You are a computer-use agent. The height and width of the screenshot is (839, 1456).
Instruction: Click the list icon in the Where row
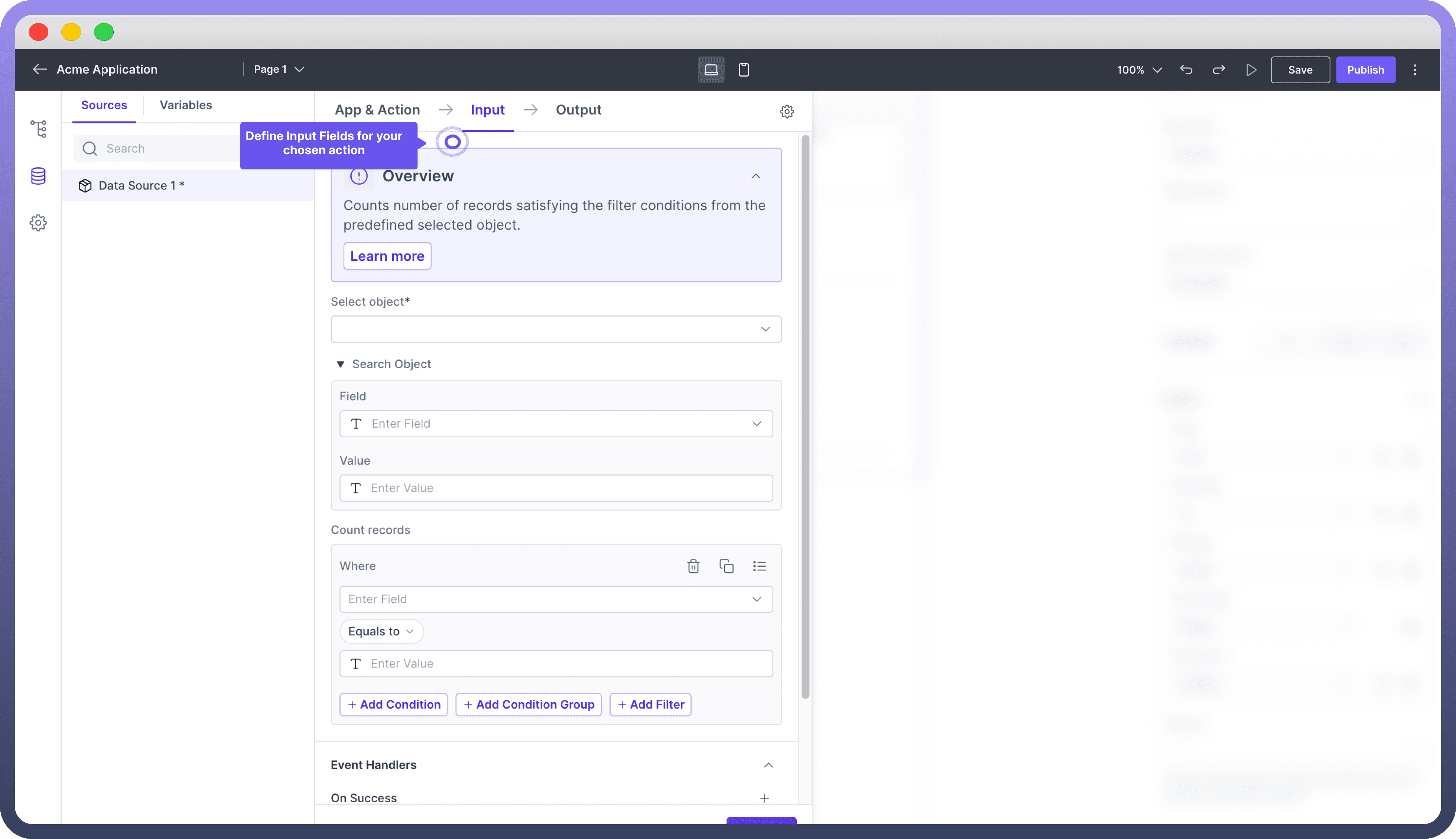click(x=759, y=566)
